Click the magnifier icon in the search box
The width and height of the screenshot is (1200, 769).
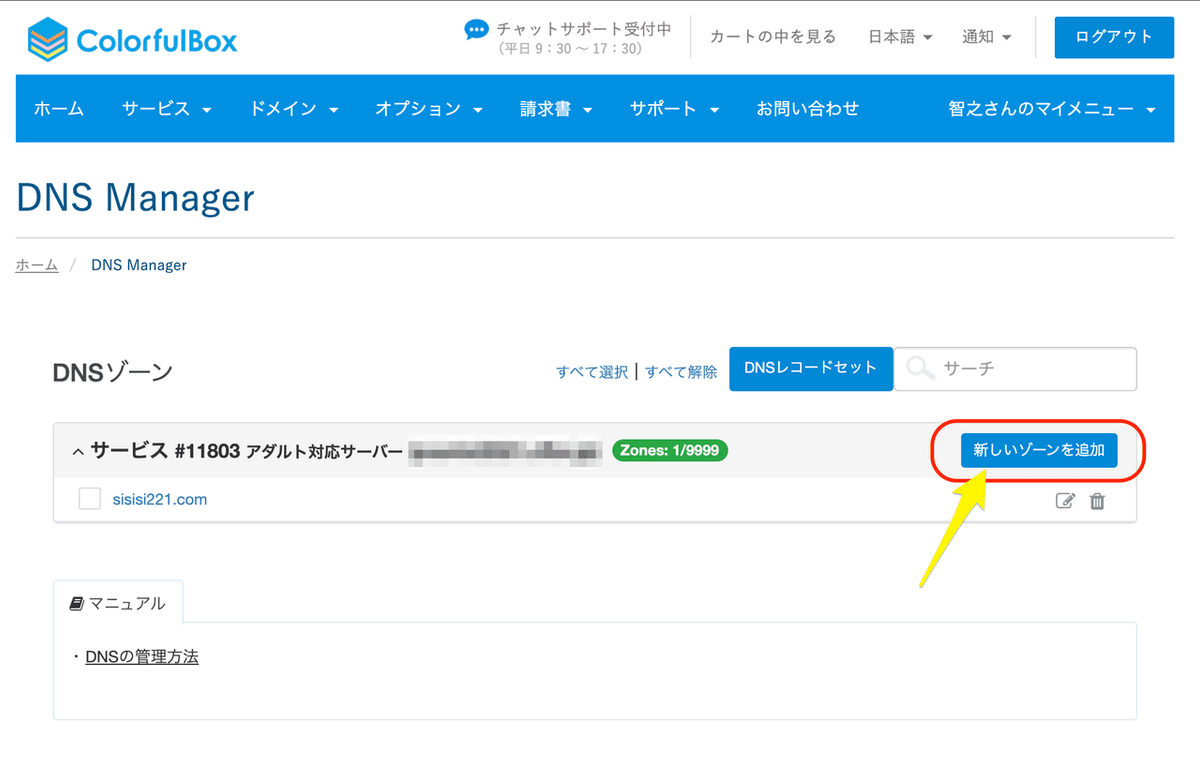(x=919, y=369)
